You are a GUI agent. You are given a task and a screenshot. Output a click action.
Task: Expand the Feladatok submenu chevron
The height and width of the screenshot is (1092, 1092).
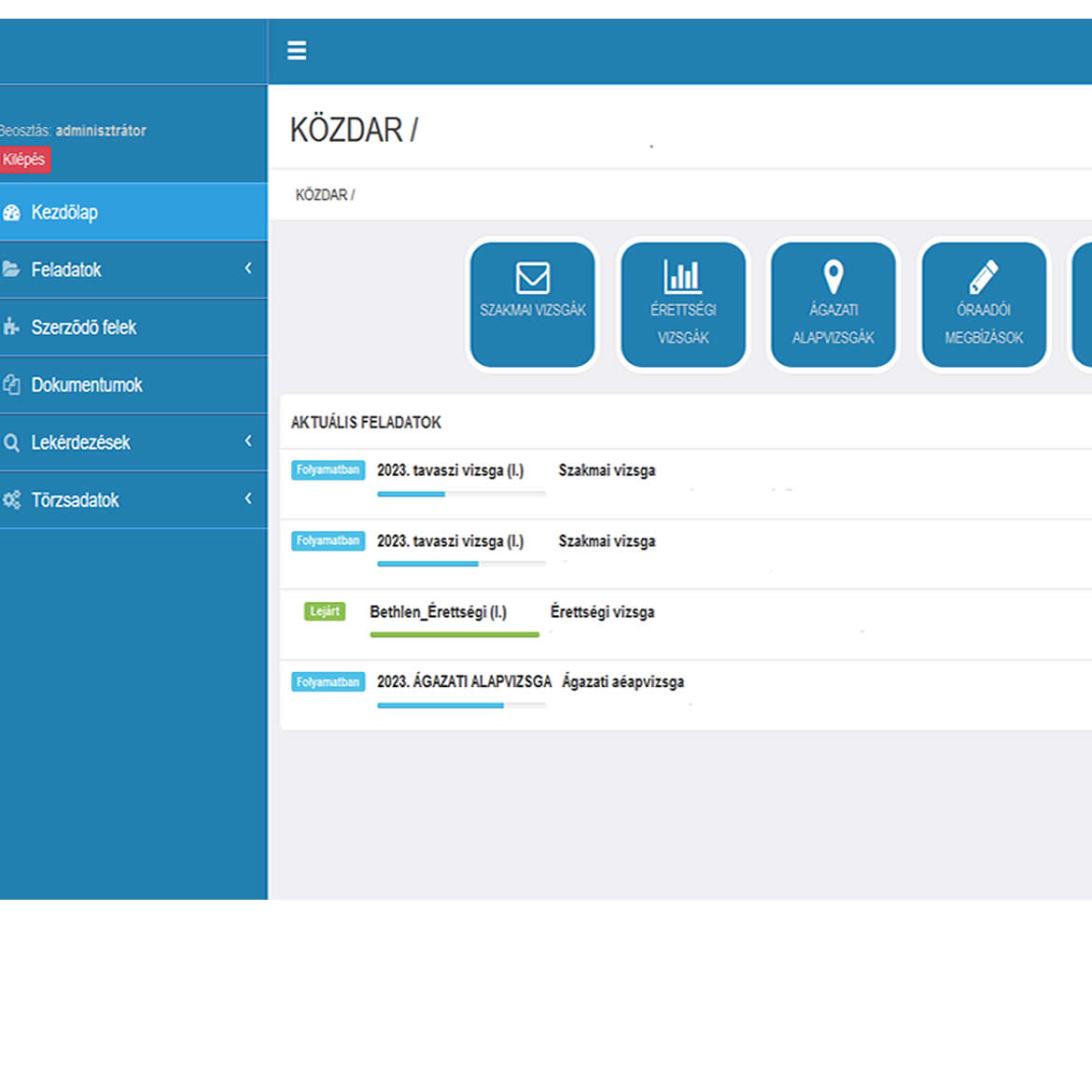click(248, 269)
